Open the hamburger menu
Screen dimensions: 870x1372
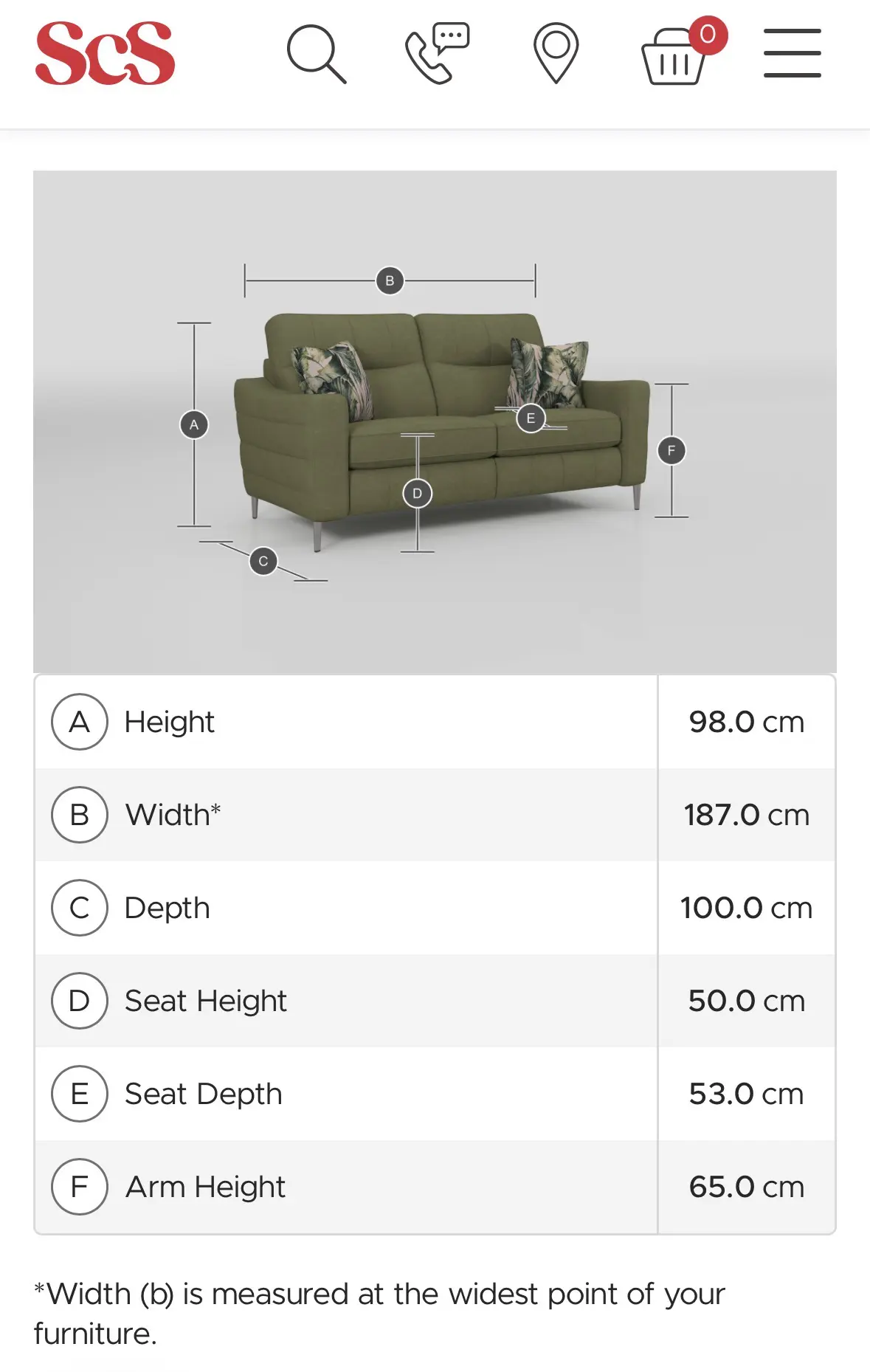pyautogui.click(x=792, y=53)
